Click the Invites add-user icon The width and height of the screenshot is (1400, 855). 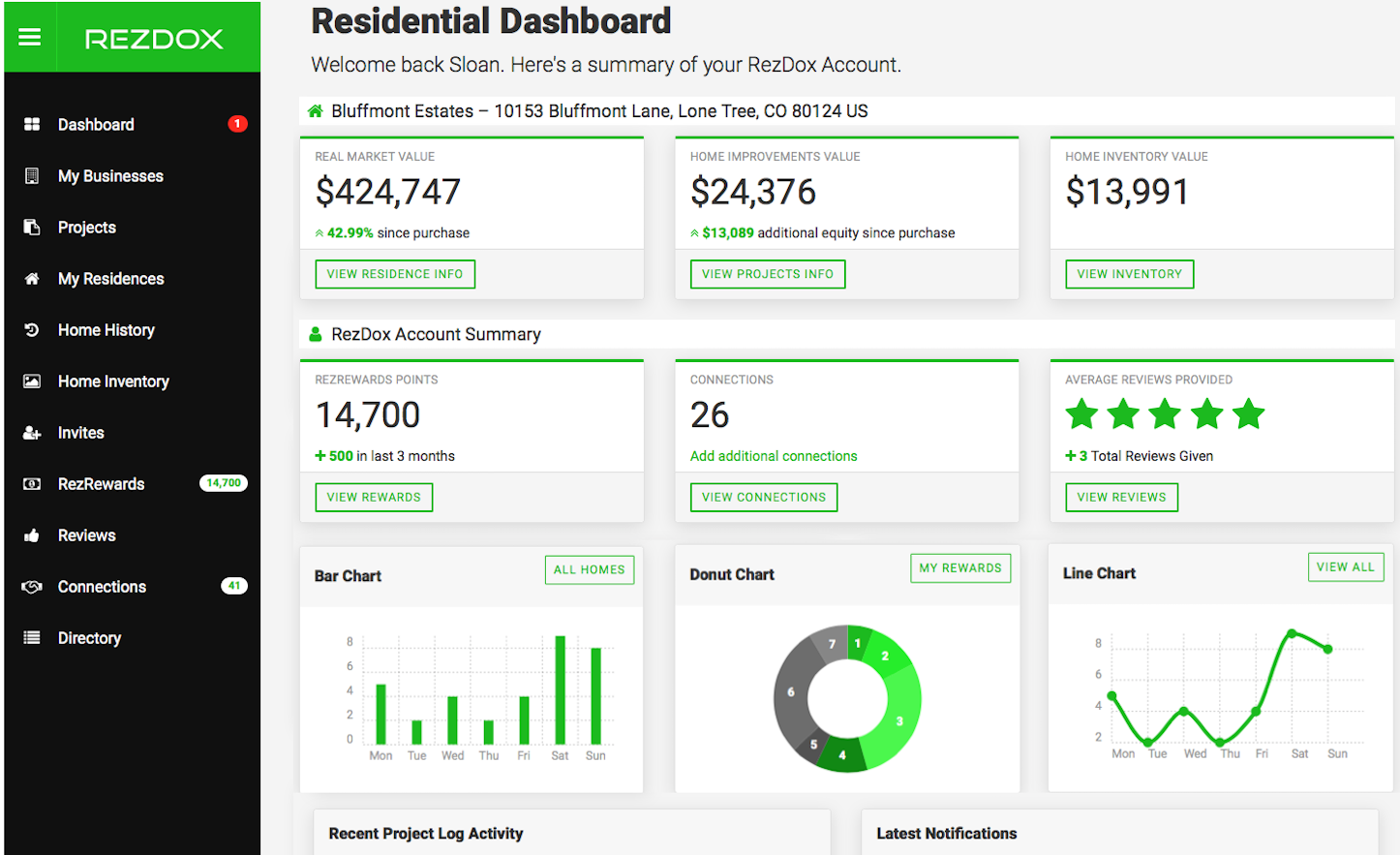coord(32,432)
